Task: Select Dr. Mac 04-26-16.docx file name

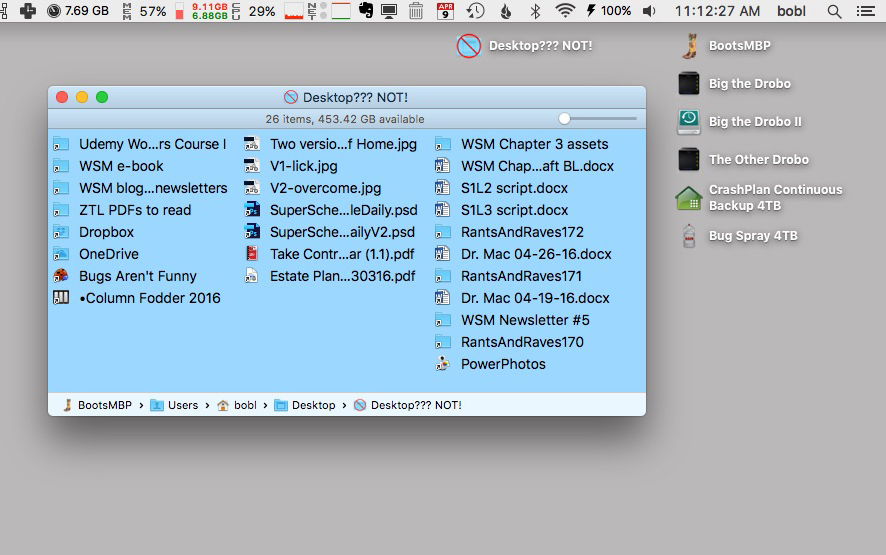Action: tap(536, 254)
